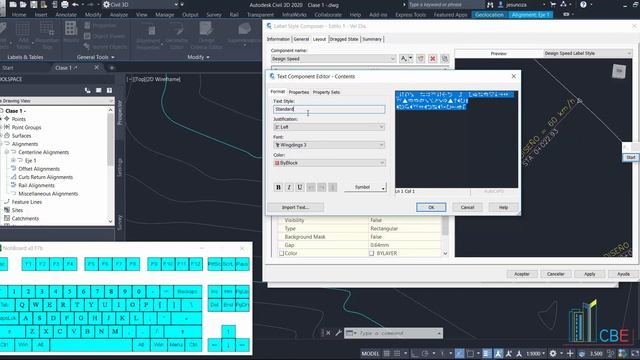The height and width of the screenshot is (360, 640).
Task: Click the ByBlock red color swatch
Action: click(x=277, y=163)
